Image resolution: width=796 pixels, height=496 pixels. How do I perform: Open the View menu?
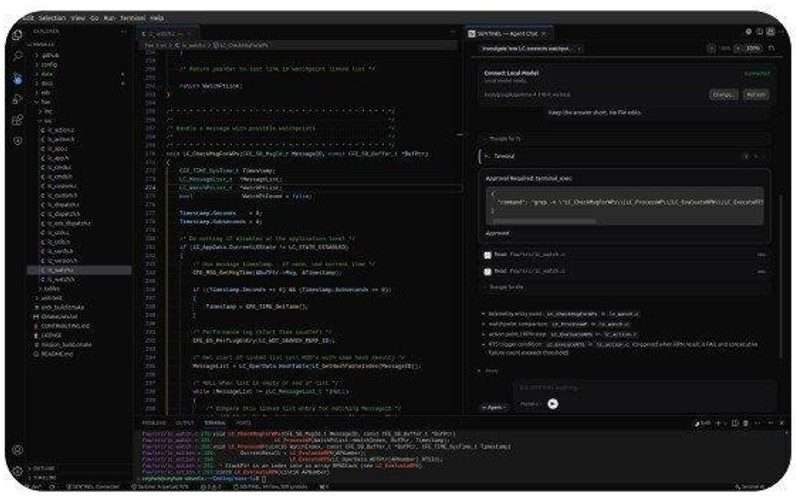78,18
